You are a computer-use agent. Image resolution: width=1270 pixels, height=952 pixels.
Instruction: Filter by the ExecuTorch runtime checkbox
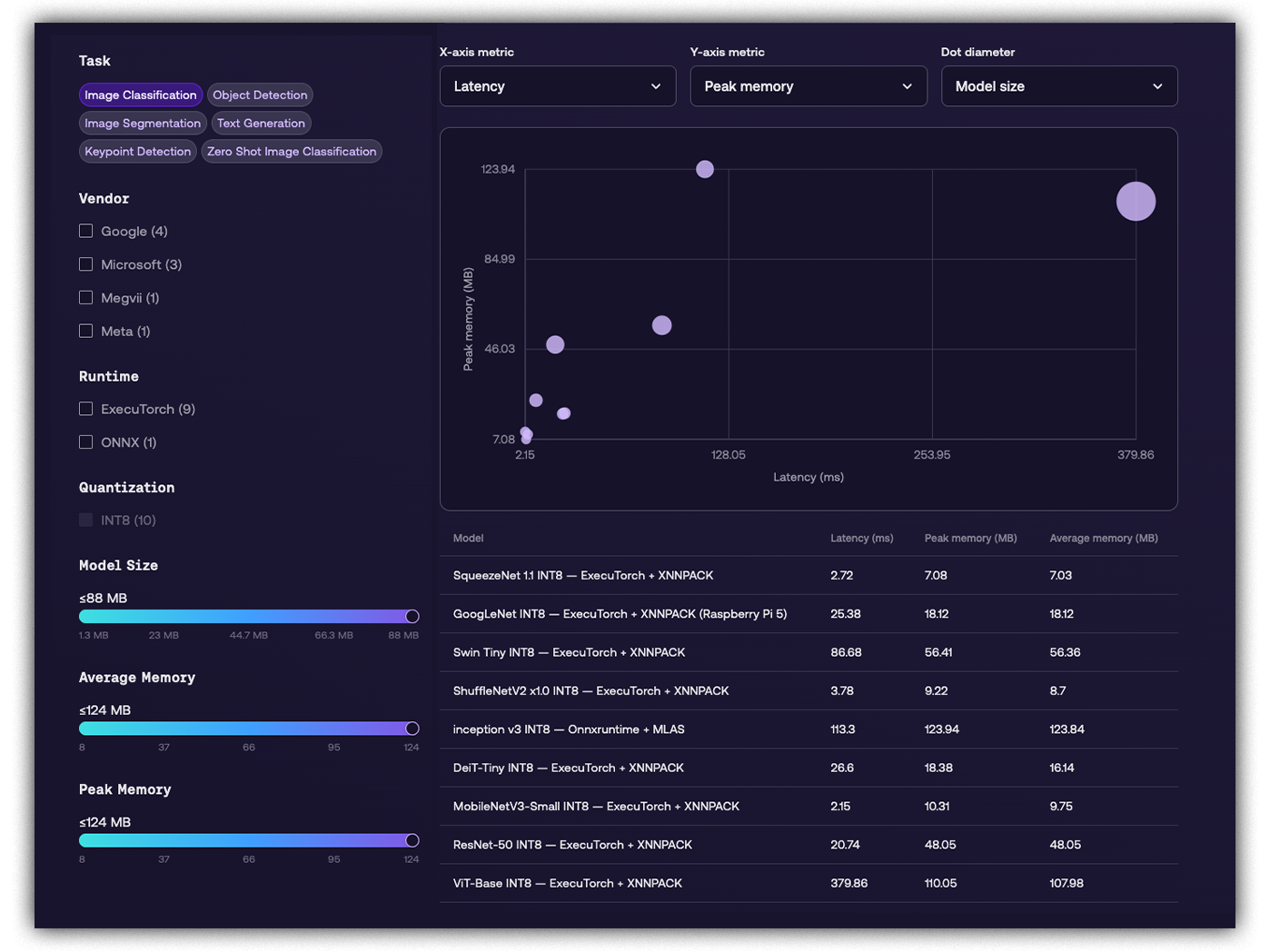[x=86, y=409]
